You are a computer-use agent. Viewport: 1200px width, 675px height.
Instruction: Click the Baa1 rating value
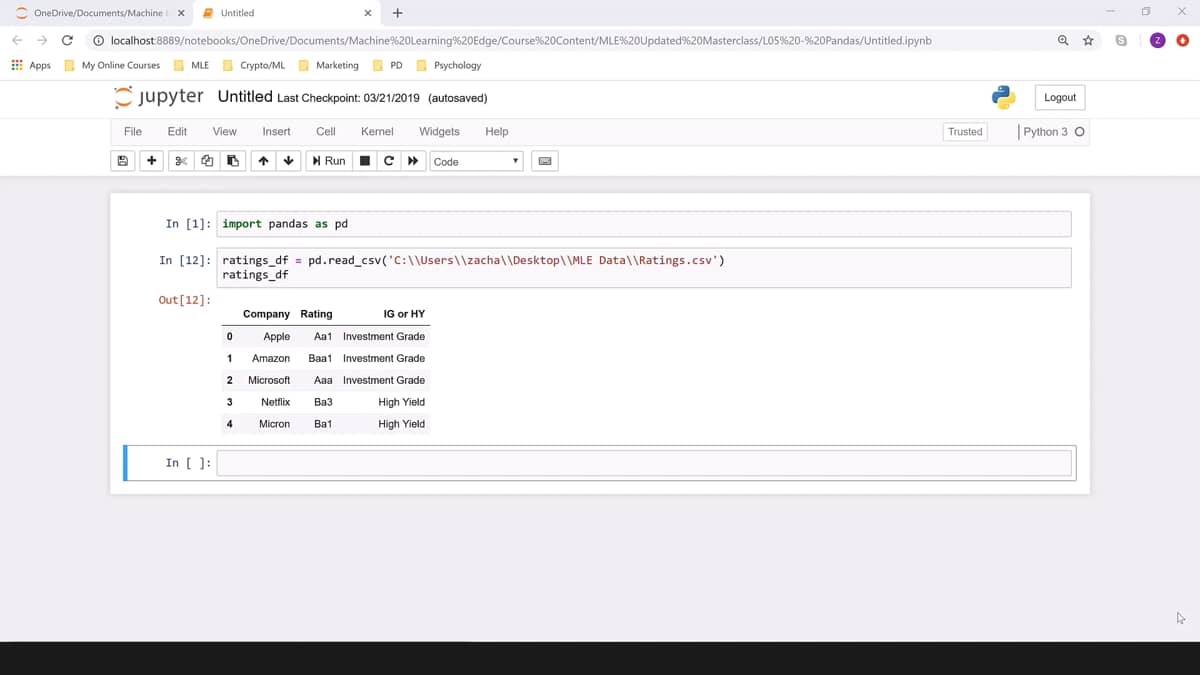pyautogui.click(x=320, y=358)
